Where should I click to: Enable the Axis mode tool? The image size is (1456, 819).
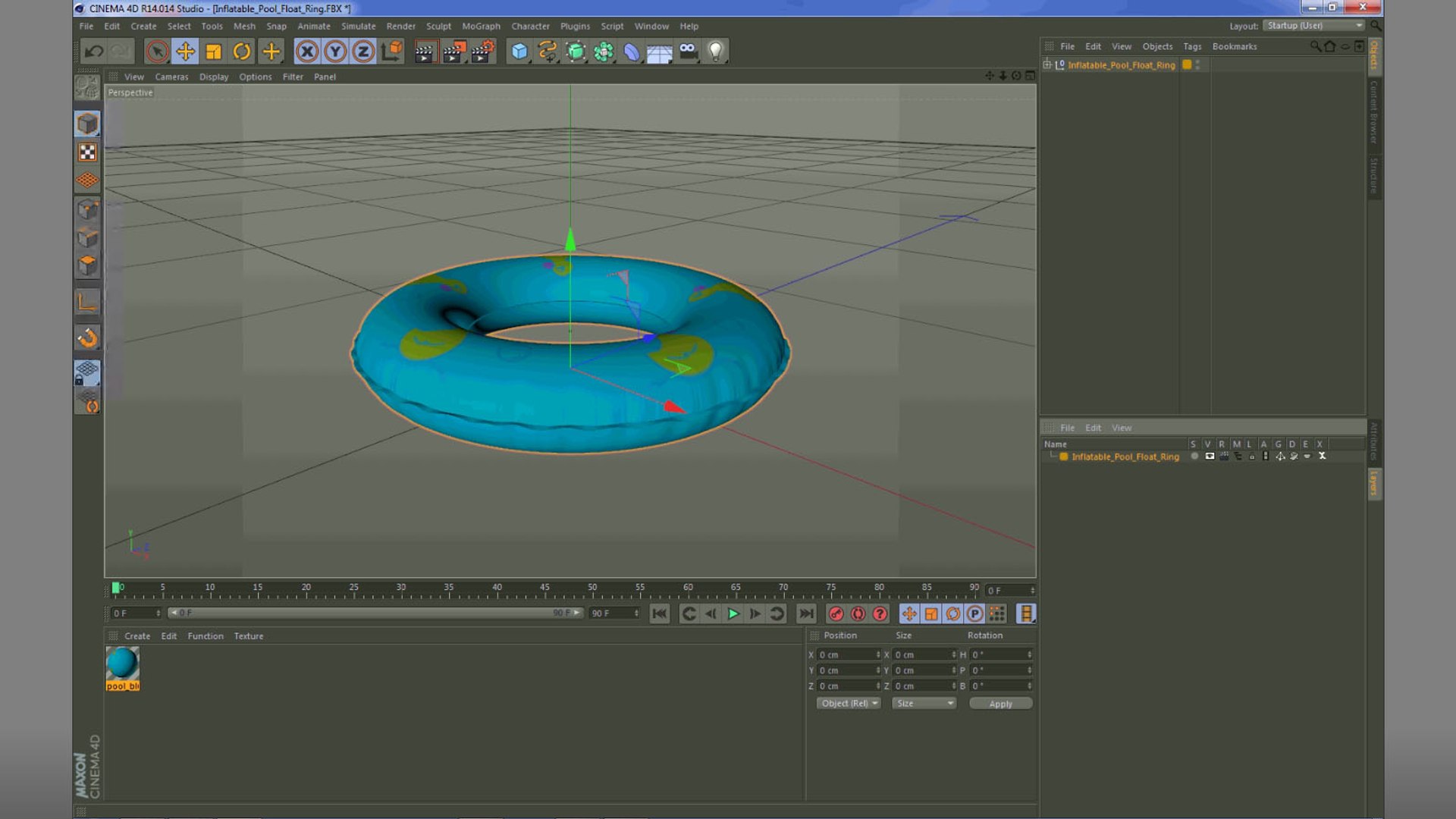click(x=87, y=302)
